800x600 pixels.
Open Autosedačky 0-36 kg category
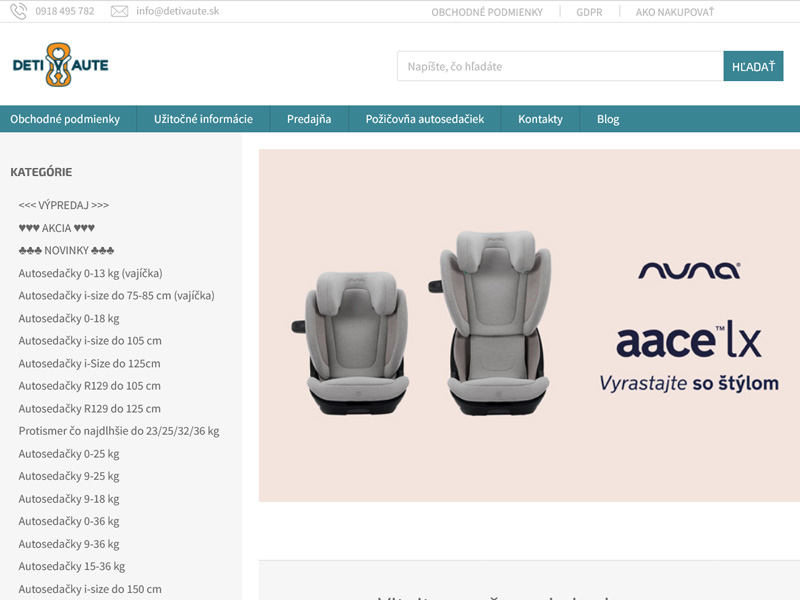coord(69,521)
